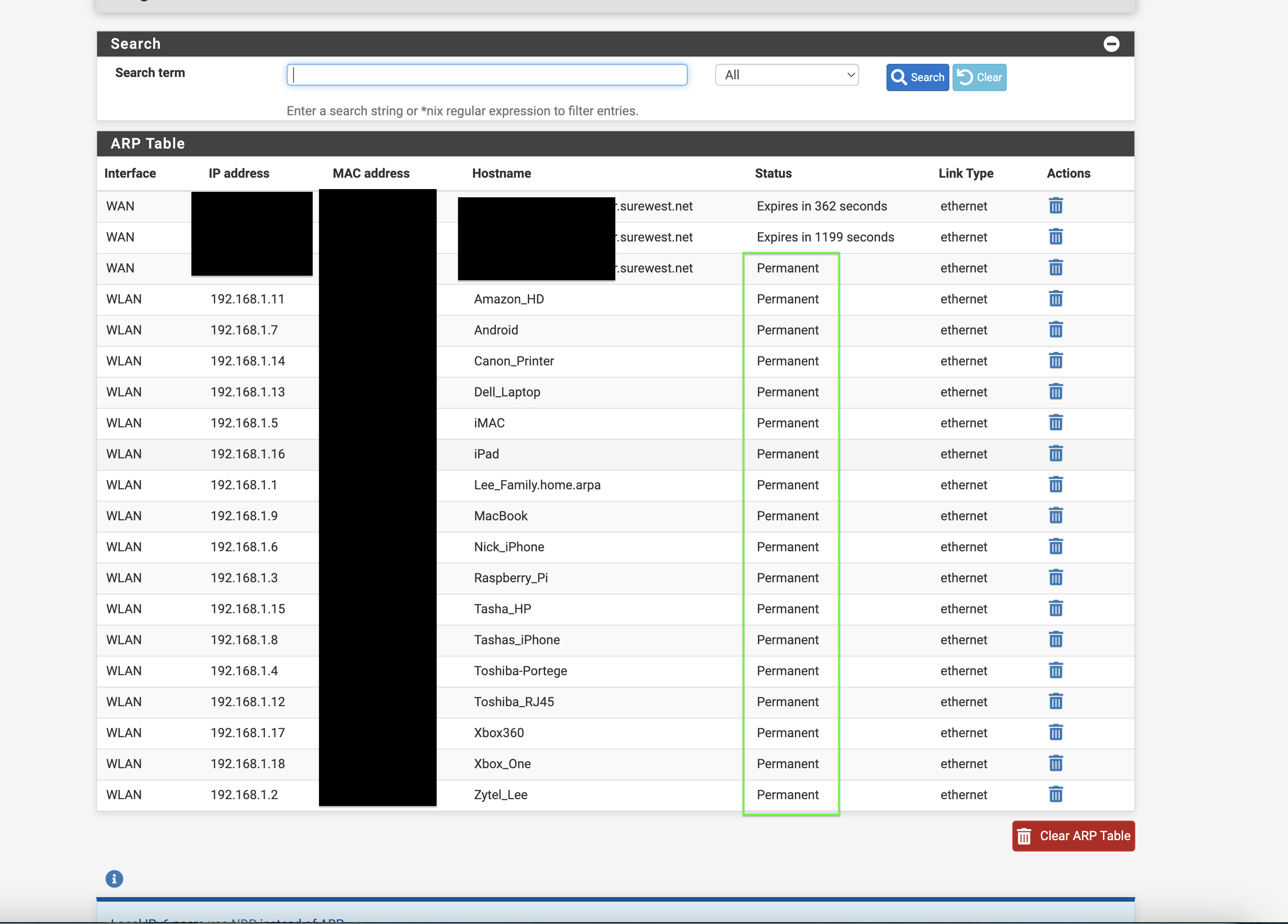Click the Hostname column header
The image size is (1288, 924).
point(501,173)
